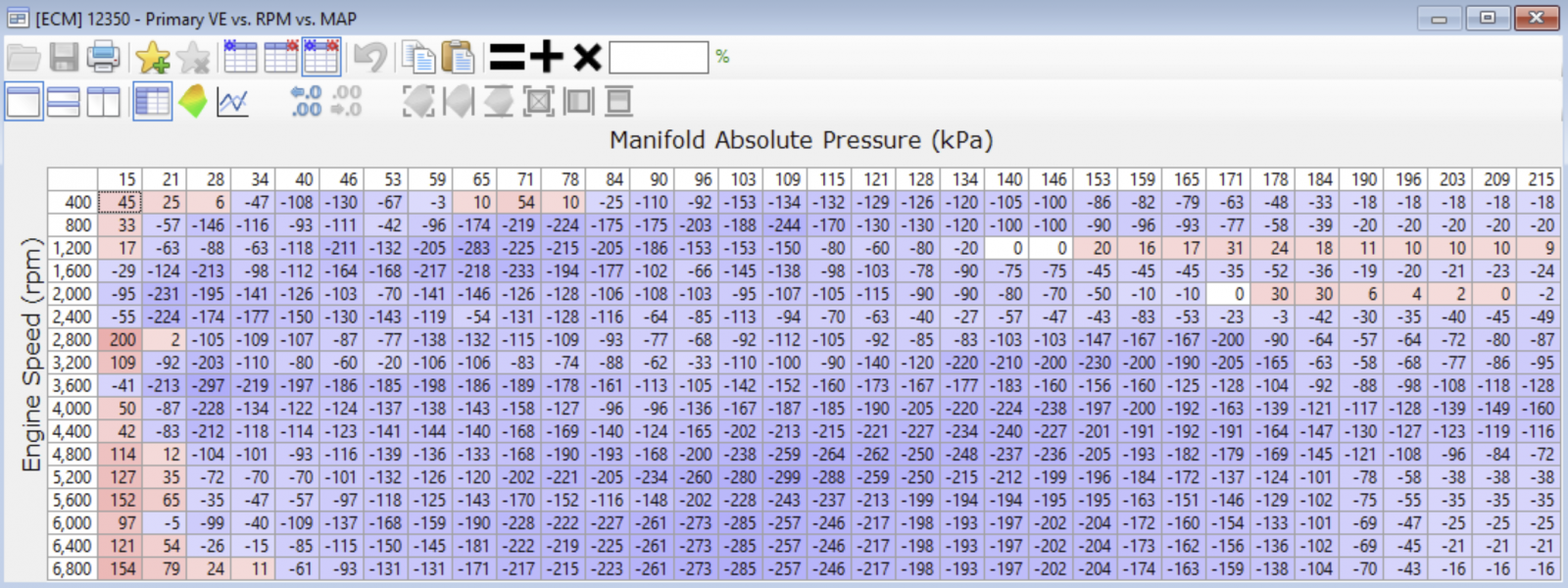Select the vertical split layout icon
Viewport: 1568px width, 588px height.
[x=103, y=101]
